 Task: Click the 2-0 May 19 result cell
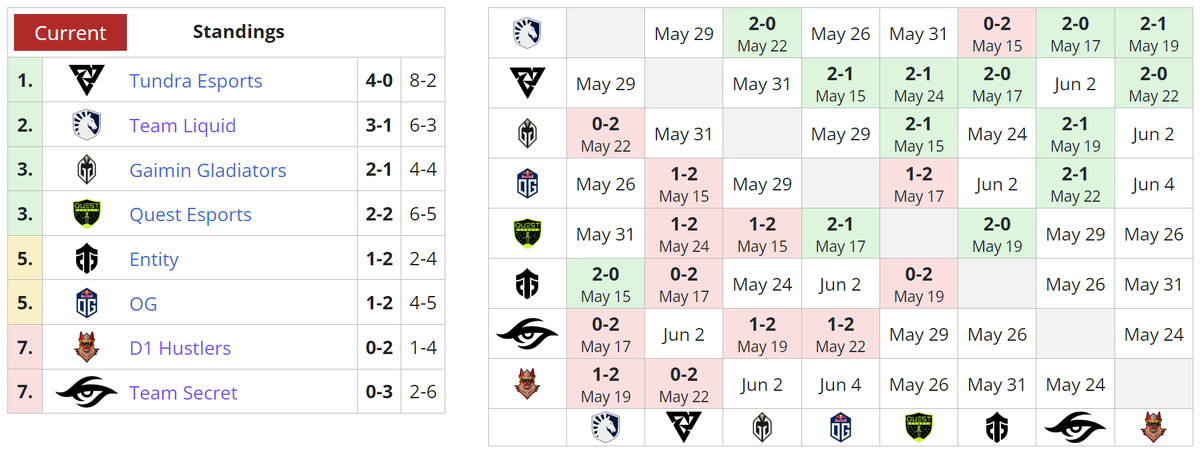[x=997, y=234]
